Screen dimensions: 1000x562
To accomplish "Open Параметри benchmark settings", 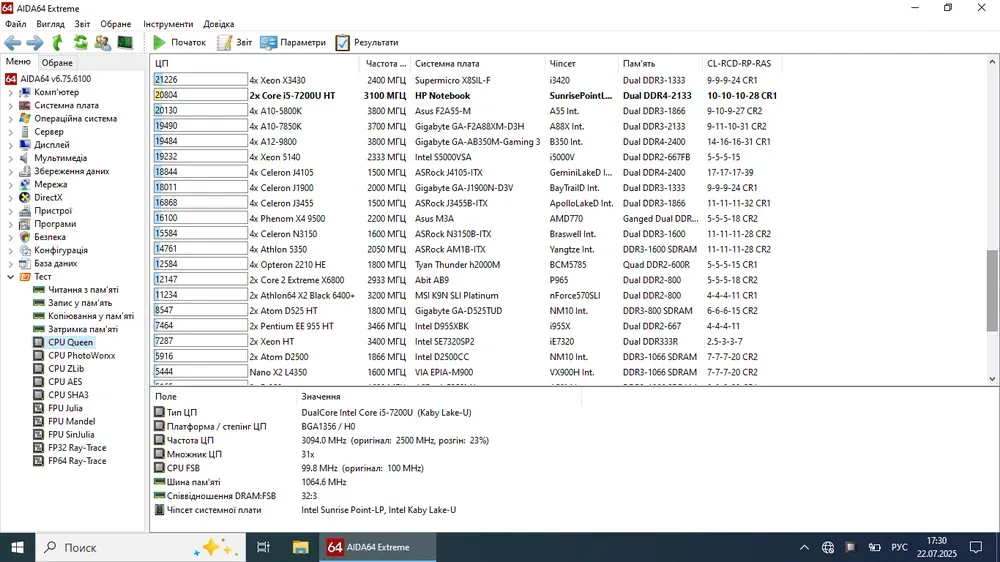I will (293, 43).
